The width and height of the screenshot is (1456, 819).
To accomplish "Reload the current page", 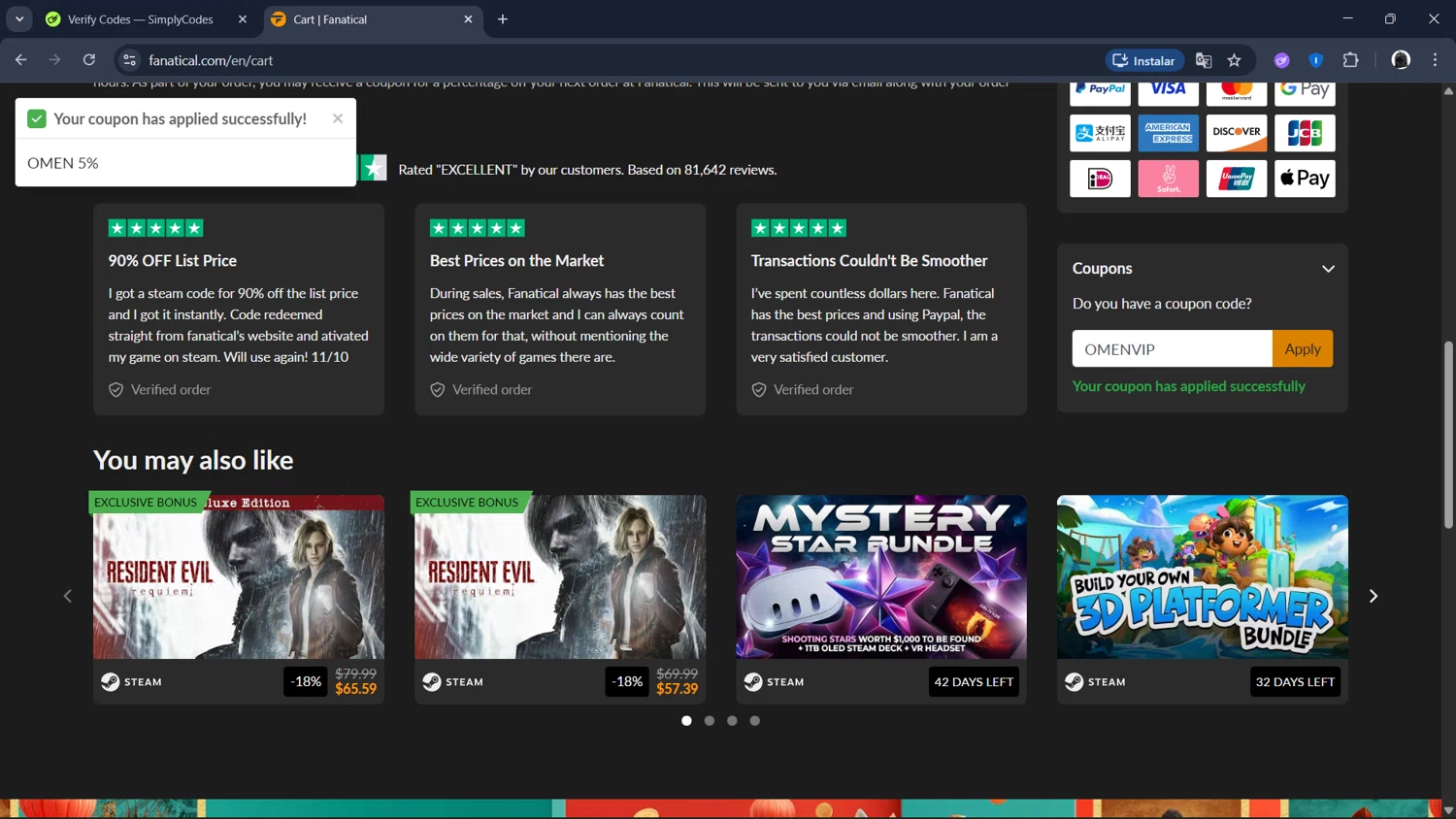I will (89, 60).
